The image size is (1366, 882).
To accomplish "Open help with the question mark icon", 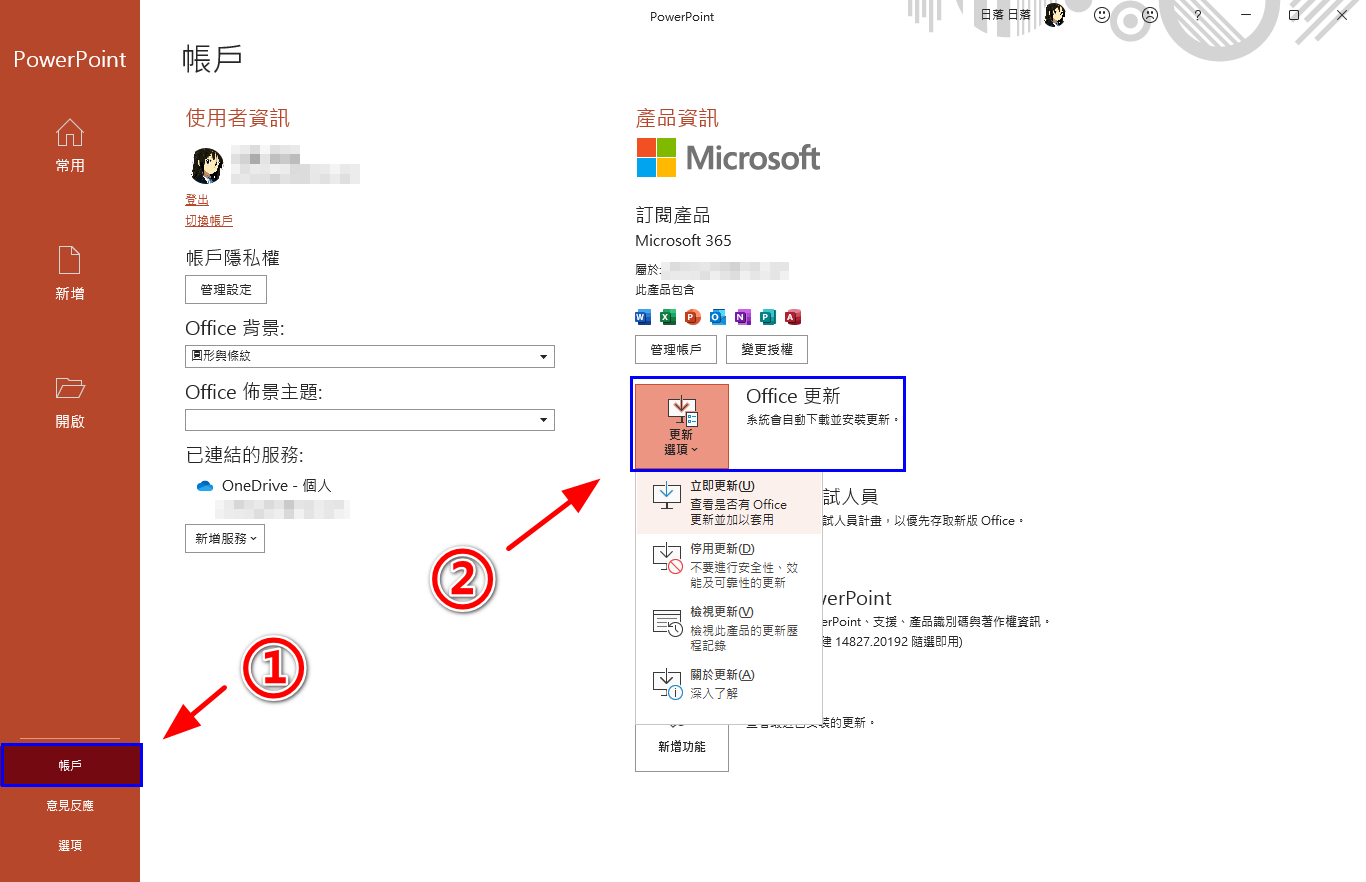I will [1198, 15].
